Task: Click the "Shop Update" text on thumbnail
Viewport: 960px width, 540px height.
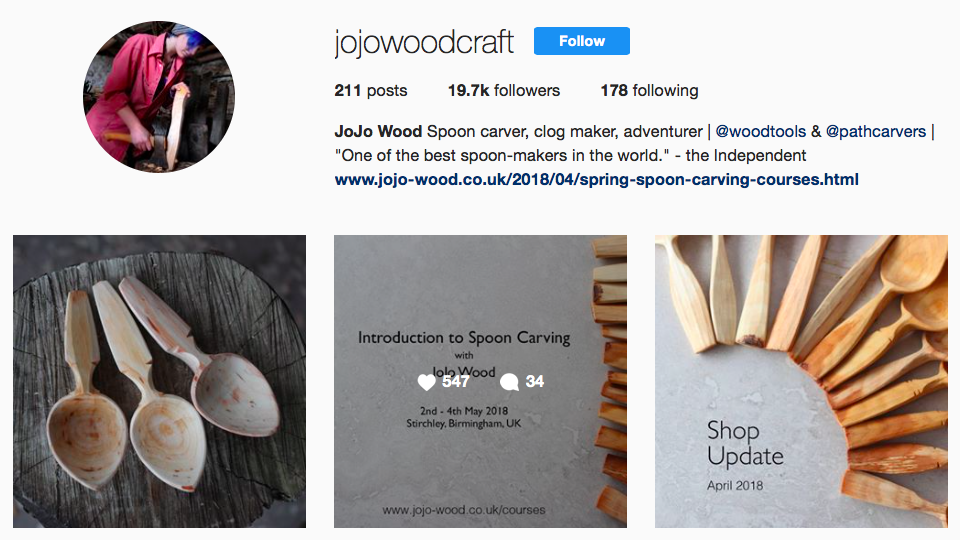Action: [x=745, y=444]
